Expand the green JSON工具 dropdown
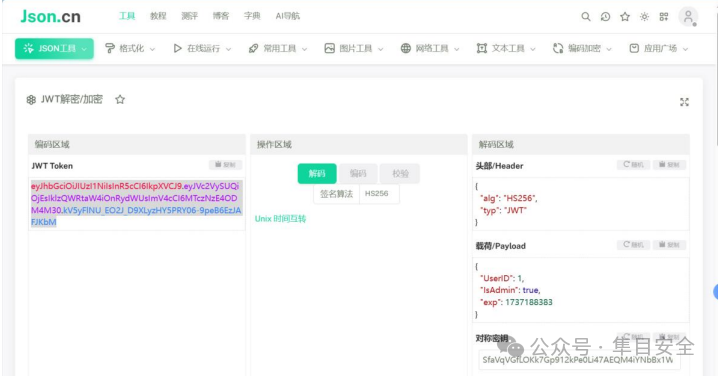 click(54, 48)
